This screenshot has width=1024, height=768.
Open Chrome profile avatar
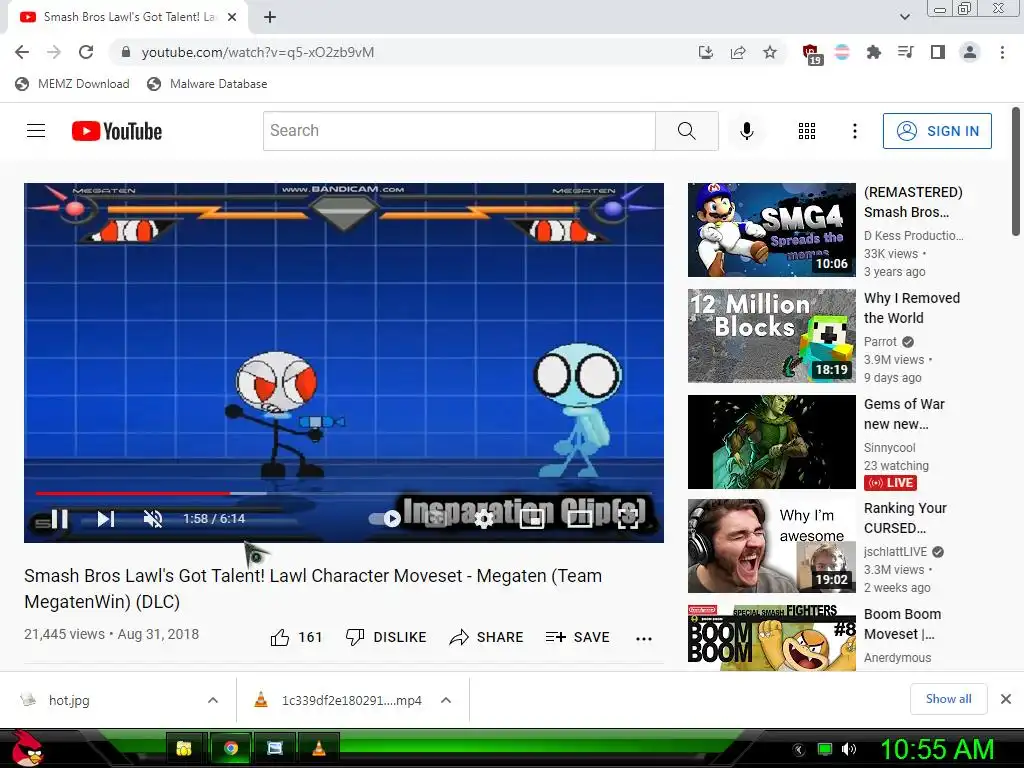coord(970,52)
